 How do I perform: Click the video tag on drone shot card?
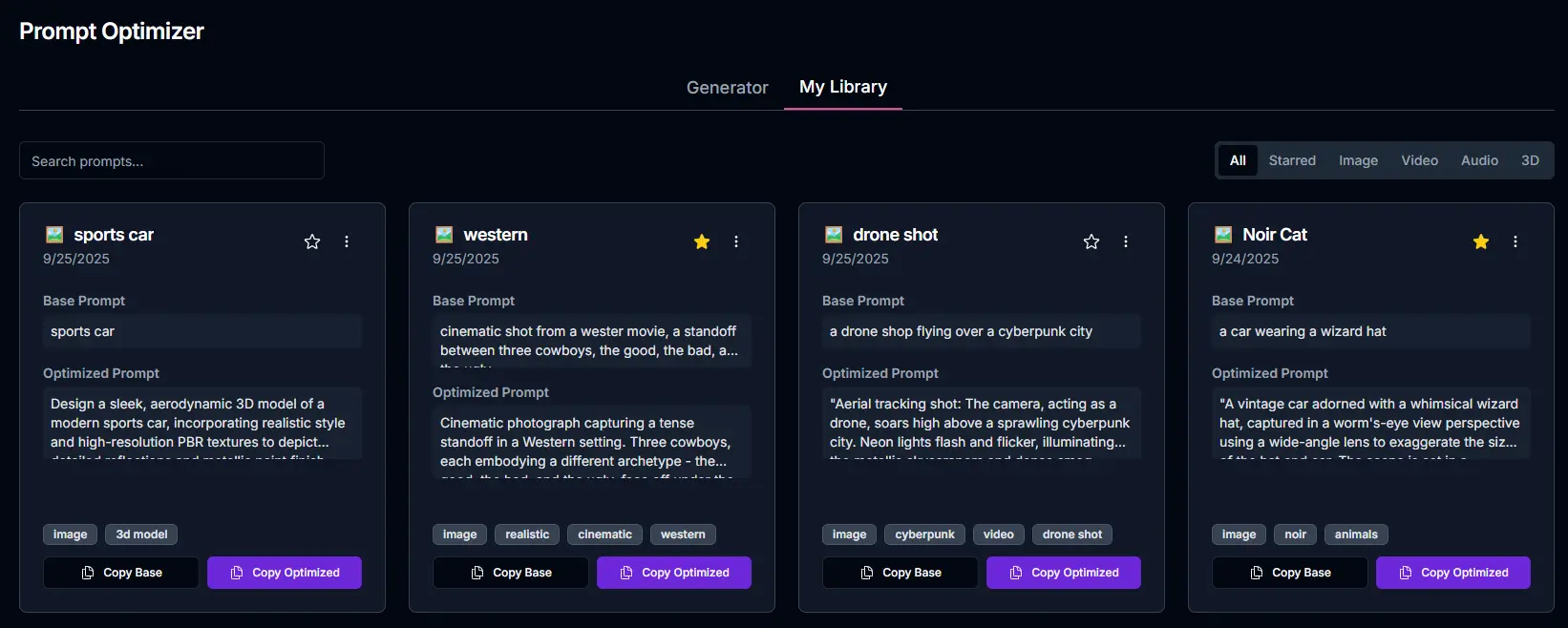pyautogui.click(x=999, y=534)
